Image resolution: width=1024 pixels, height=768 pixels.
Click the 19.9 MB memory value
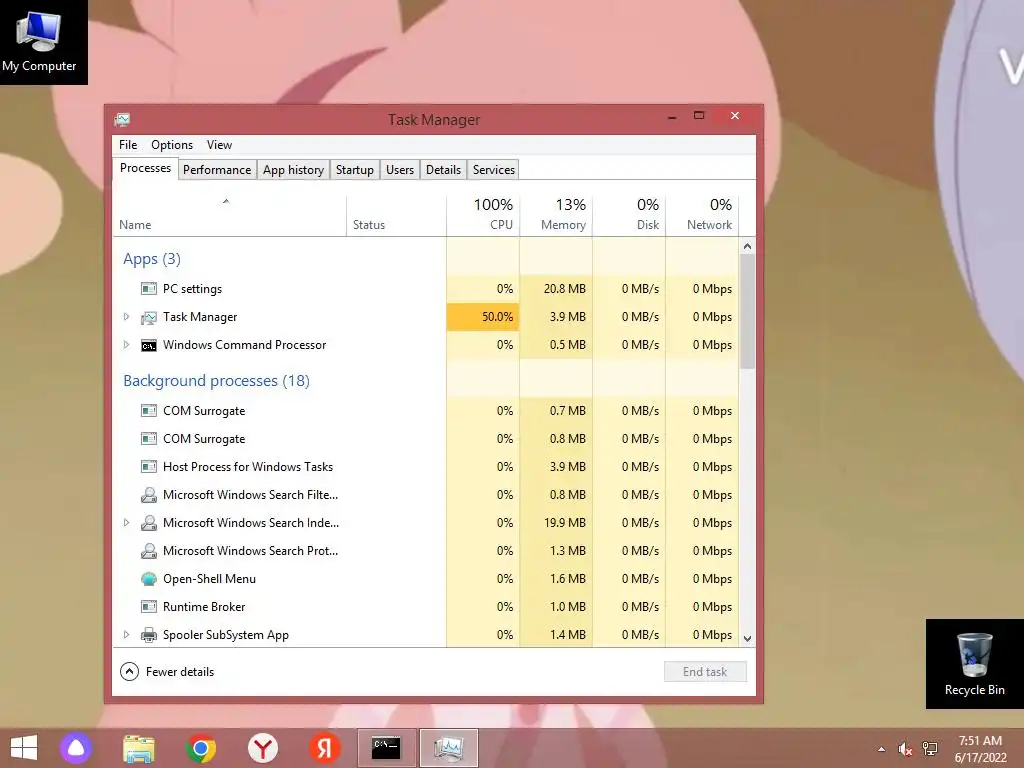coord(564,522)
